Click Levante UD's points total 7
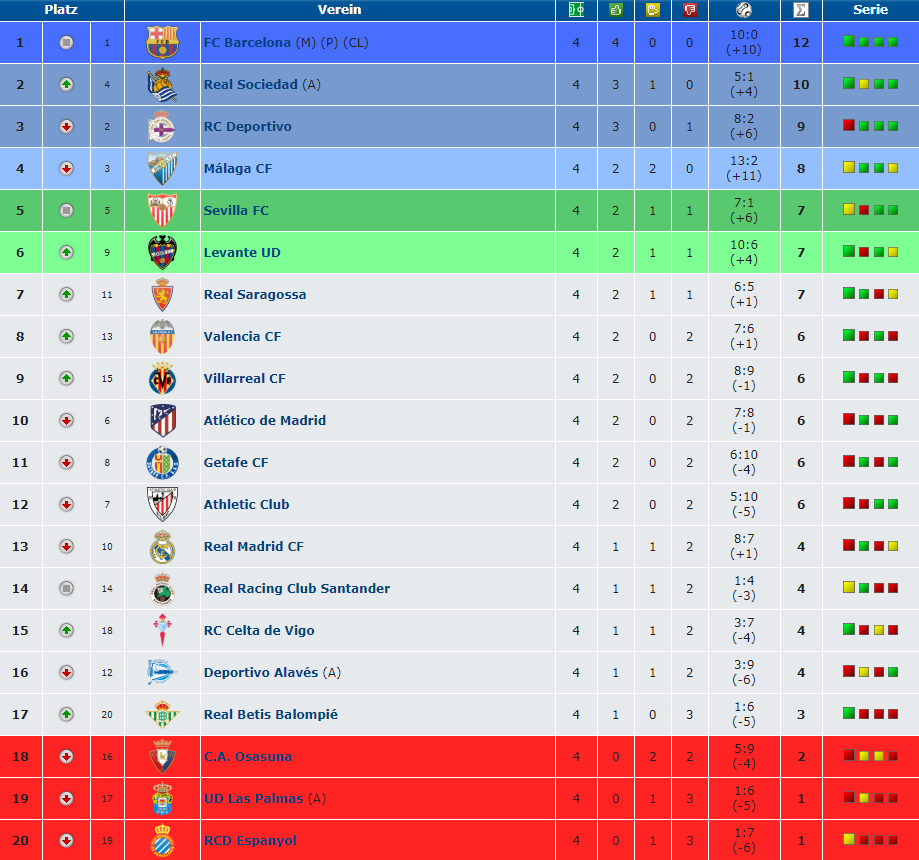The height and width of the screenshot is (860, 919). click(801, 253)
